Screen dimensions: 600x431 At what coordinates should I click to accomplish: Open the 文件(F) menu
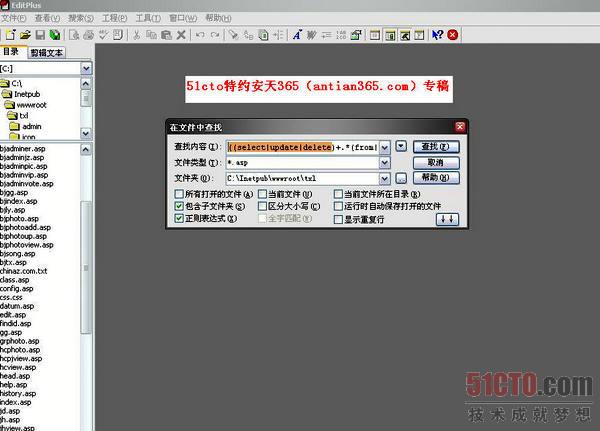click(13, 18)
